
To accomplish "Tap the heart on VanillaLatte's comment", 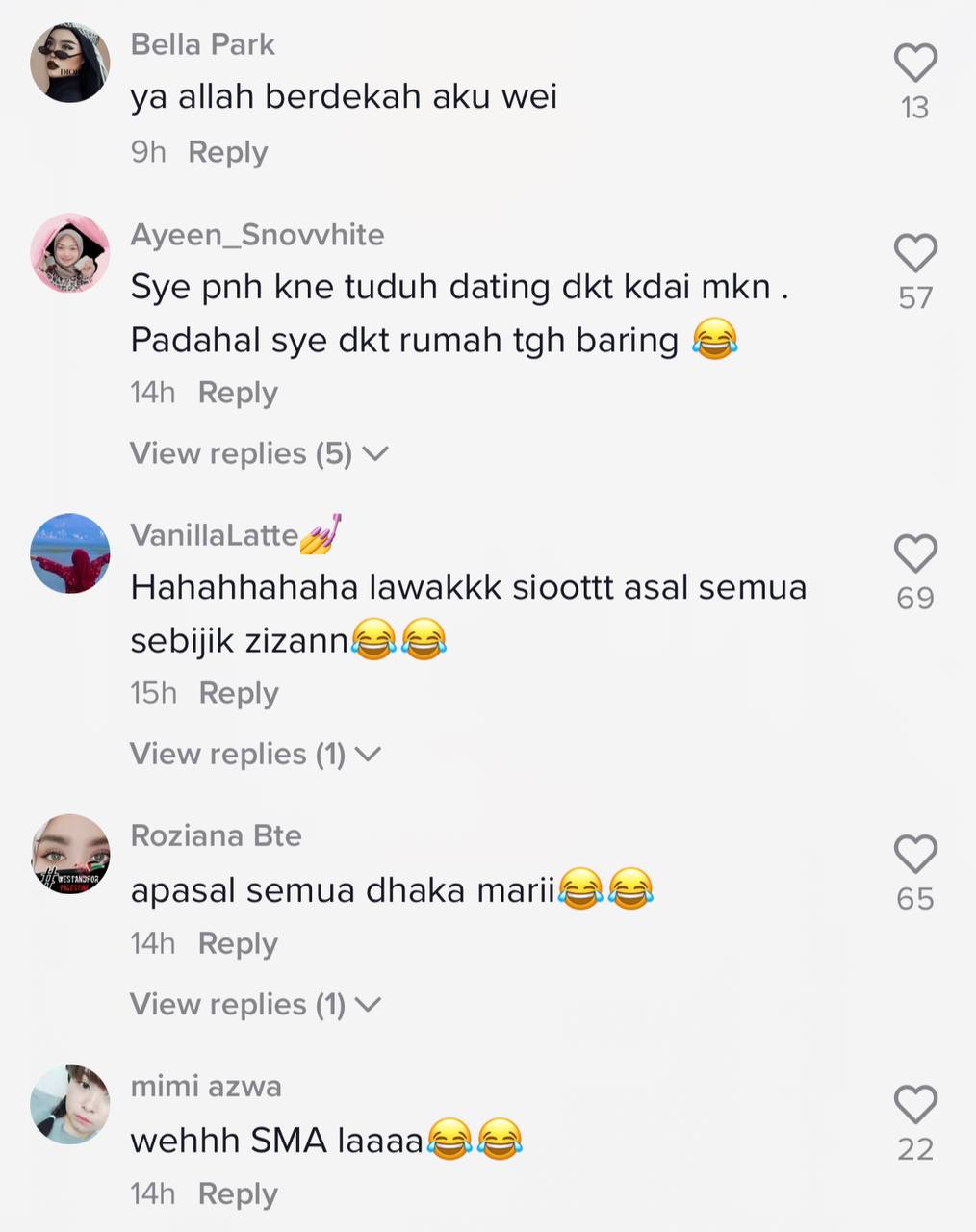I will [915, 553].
